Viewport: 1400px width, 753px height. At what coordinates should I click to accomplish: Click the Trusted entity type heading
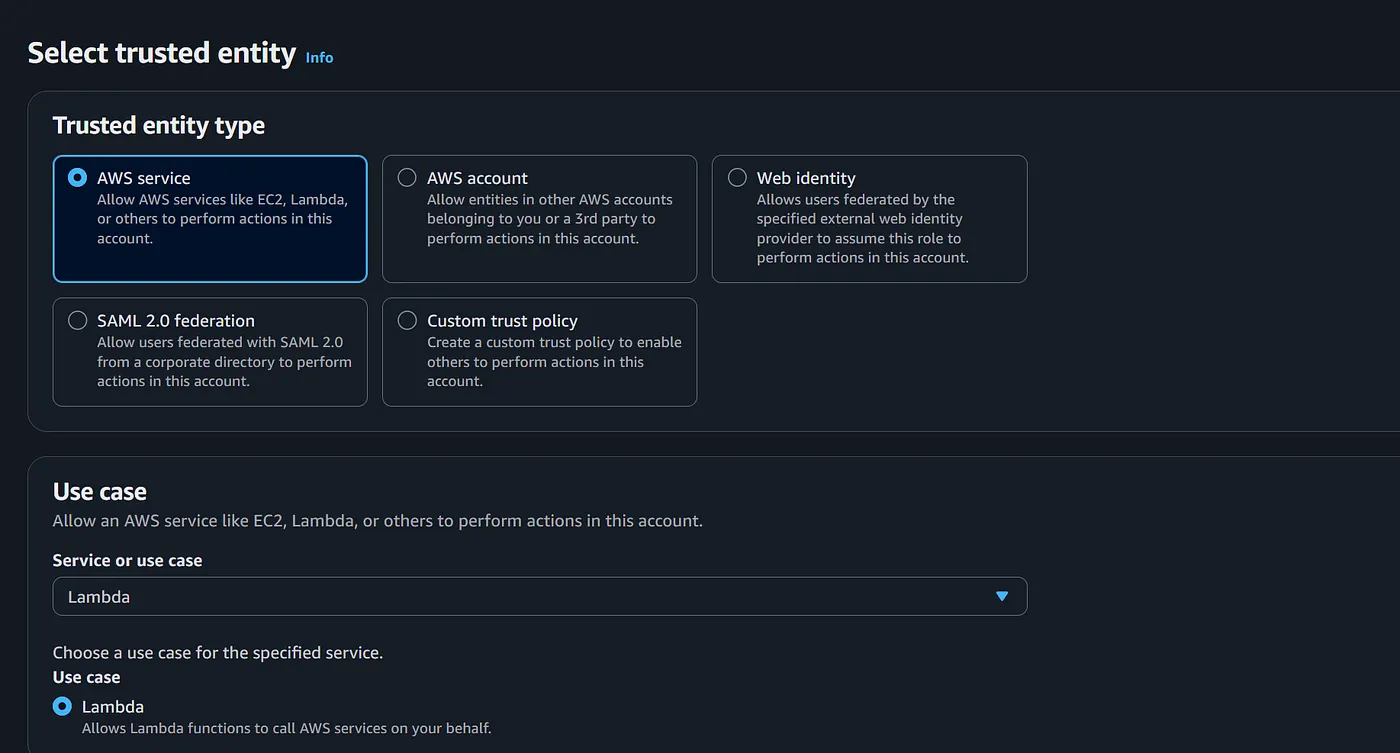coord(159,125)
